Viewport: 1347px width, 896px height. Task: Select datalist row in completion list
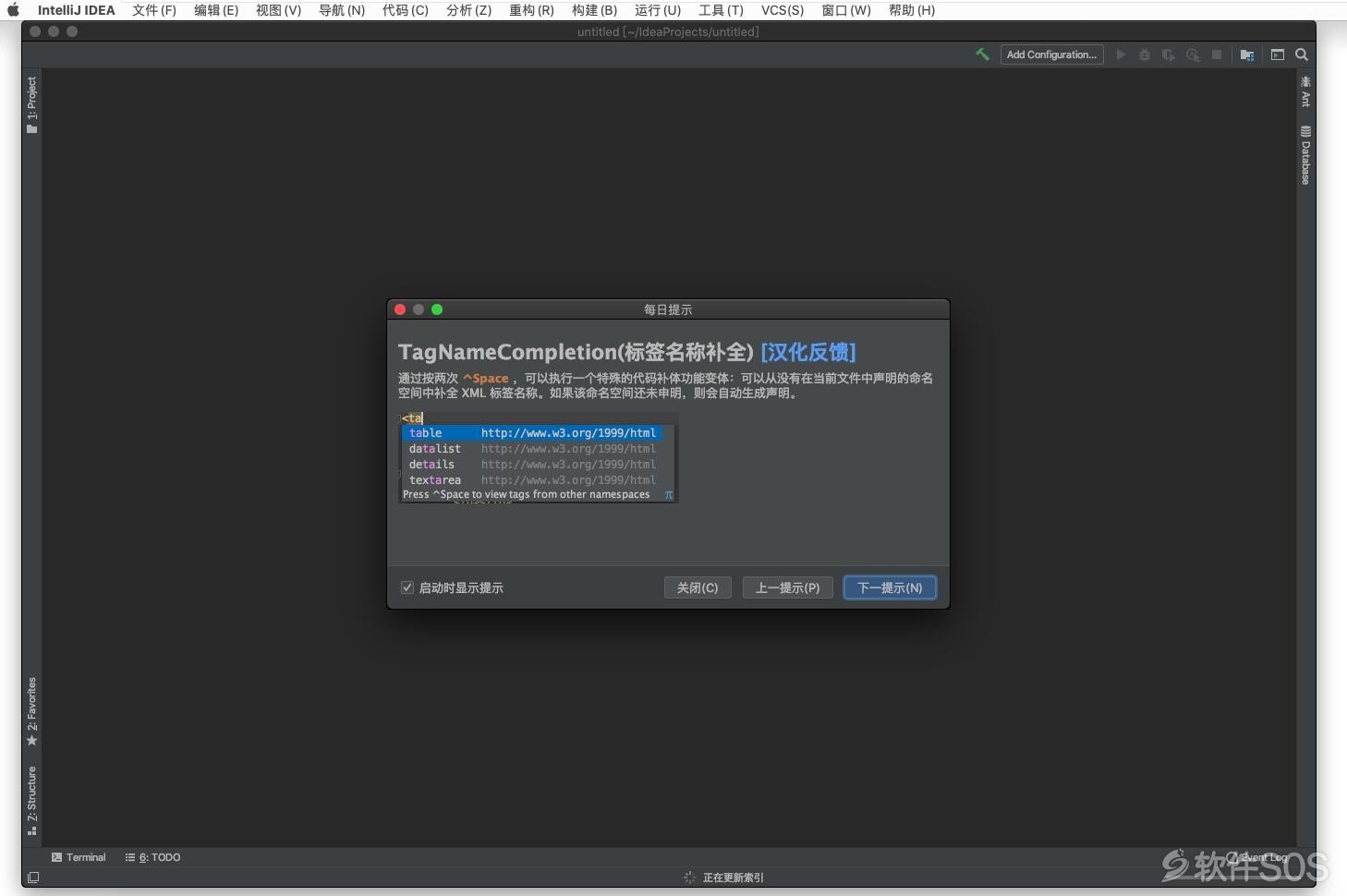(532, 449)
